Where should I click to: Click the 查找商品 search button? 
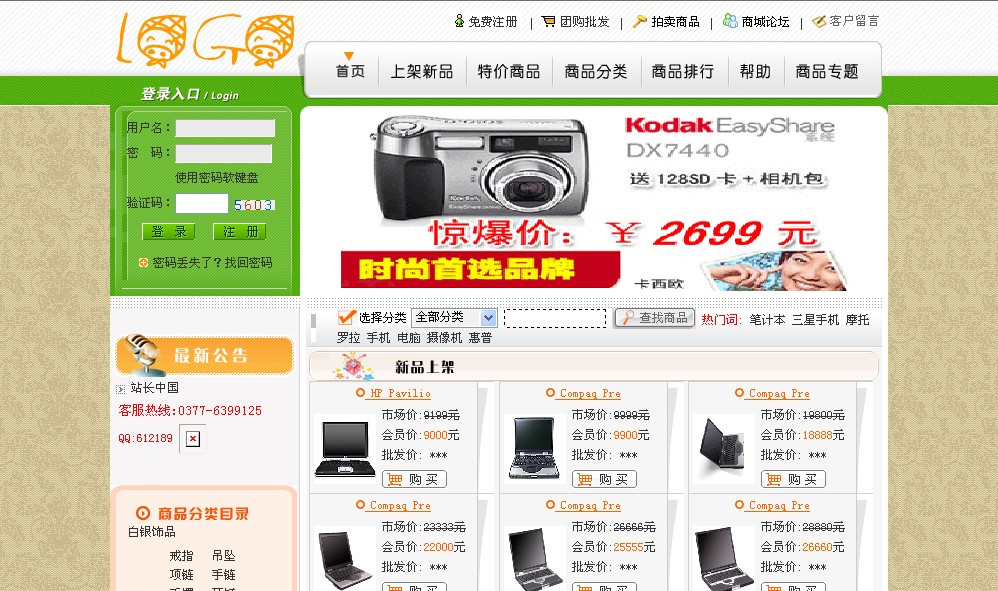(654, 317)
